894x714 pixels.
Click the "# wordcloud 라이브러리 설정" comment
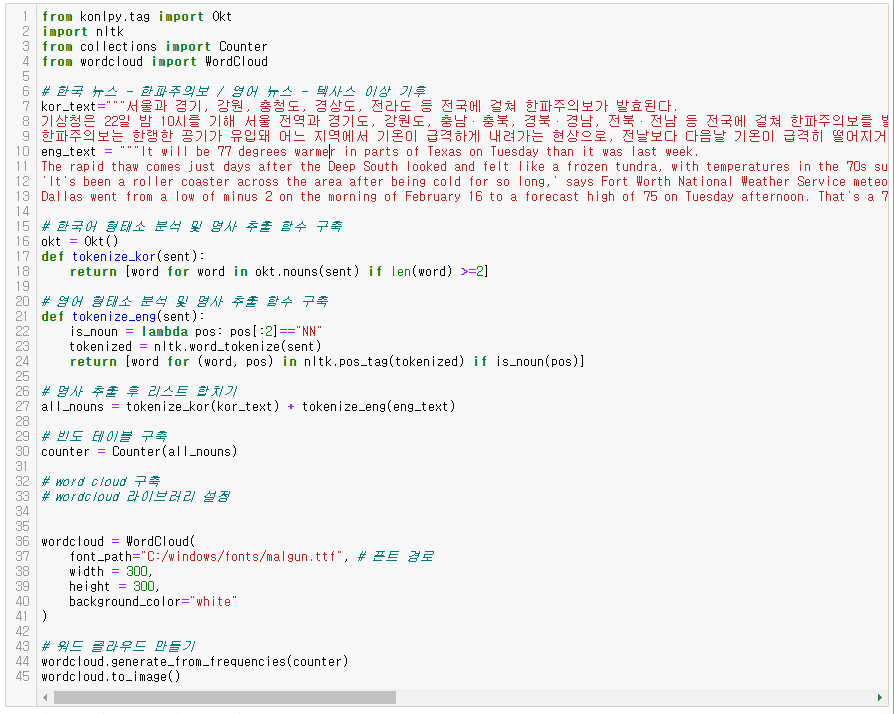coord(136,496)
